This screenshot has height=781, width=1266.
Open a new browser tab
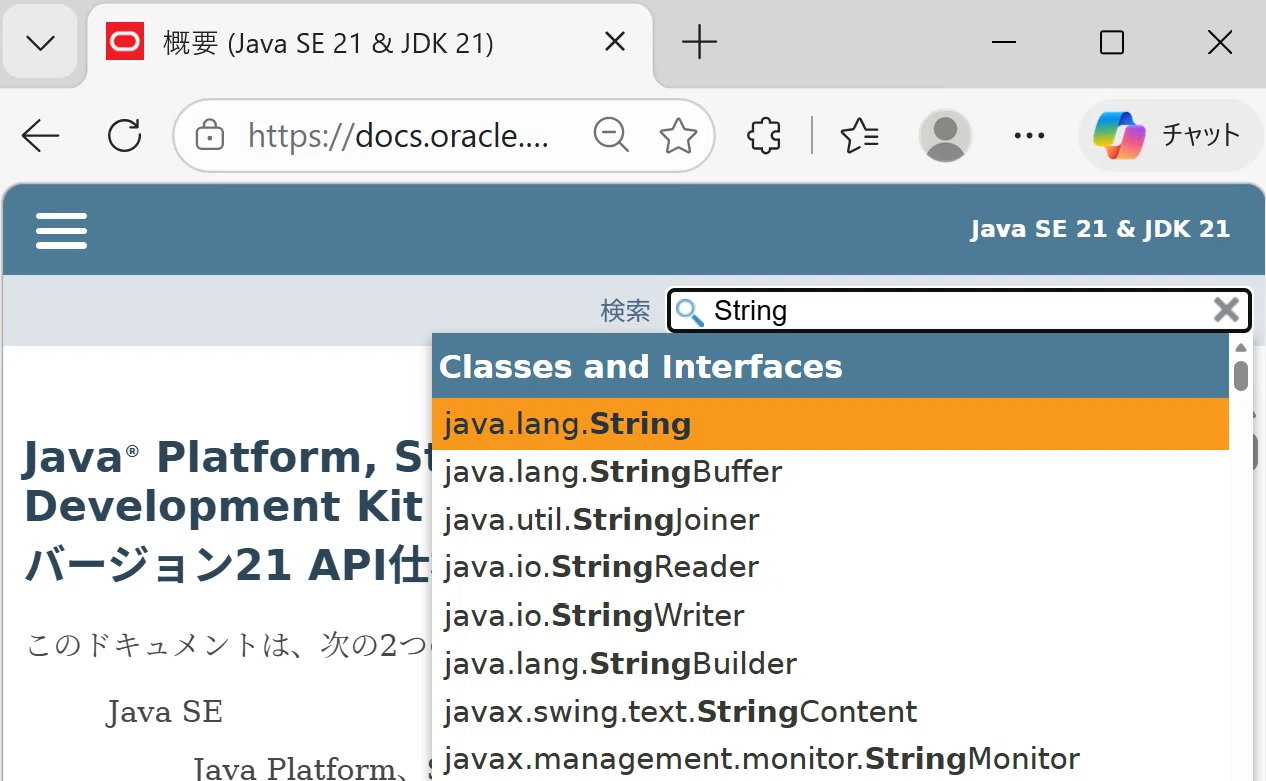[x=699, y=42]
